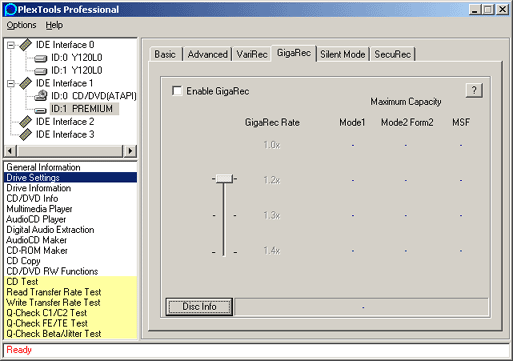The height and width of the screenshot is (361, 513).
Task: Open Q-Check C1/C2 Test
Action: [70, 313]
